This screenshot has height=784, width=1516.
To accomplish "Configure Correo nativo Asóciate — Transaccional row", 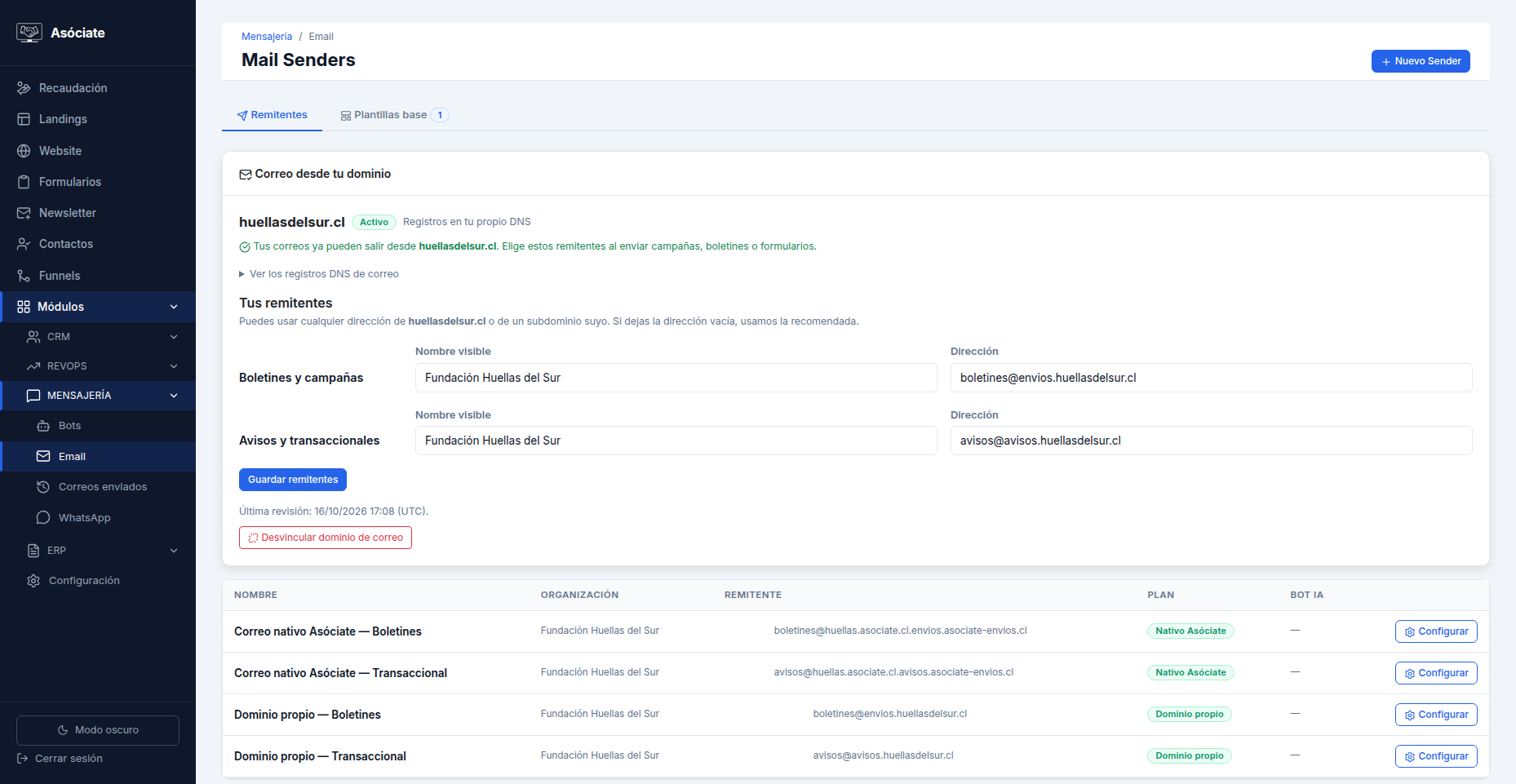I will pyautogui.click(x=1436, y=673).
